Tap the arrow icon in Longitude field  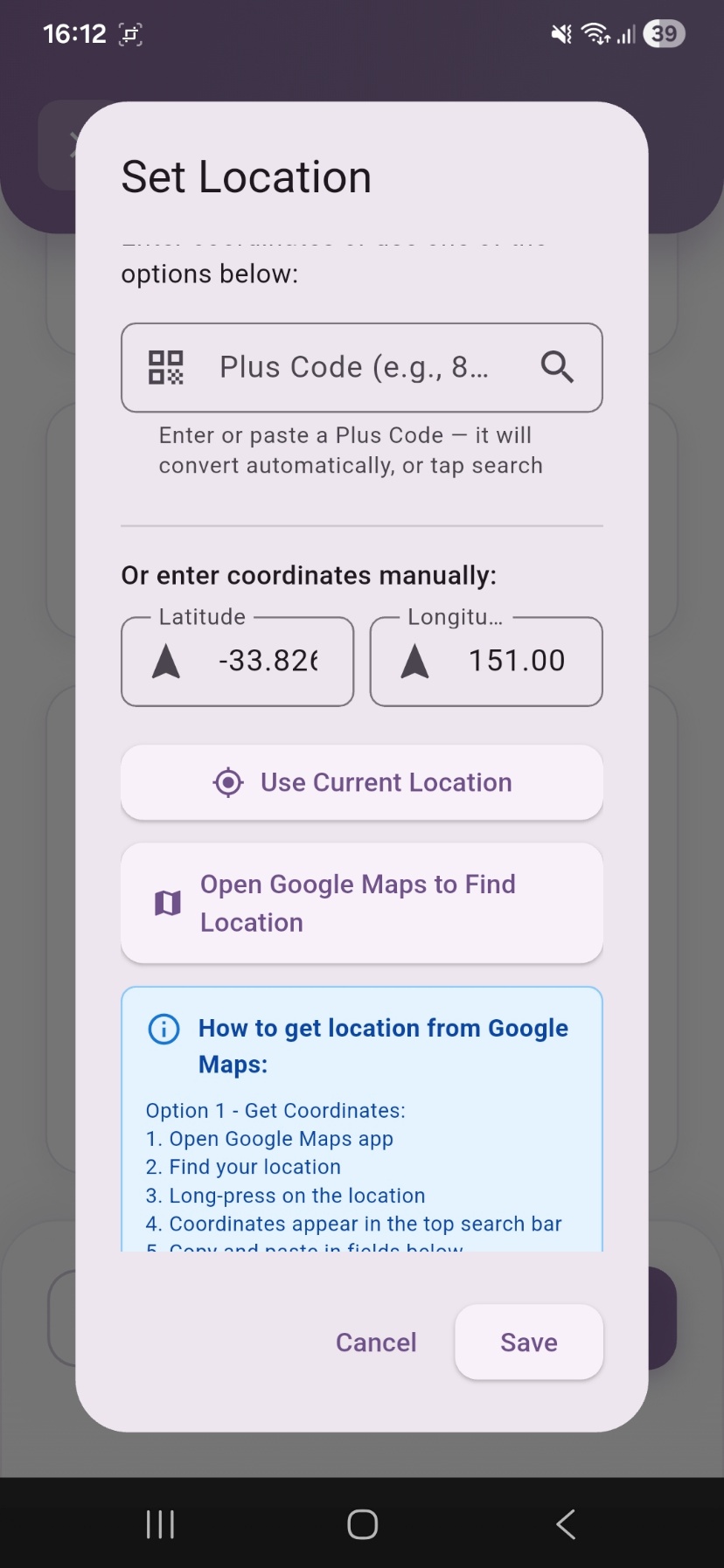[414, 662]
